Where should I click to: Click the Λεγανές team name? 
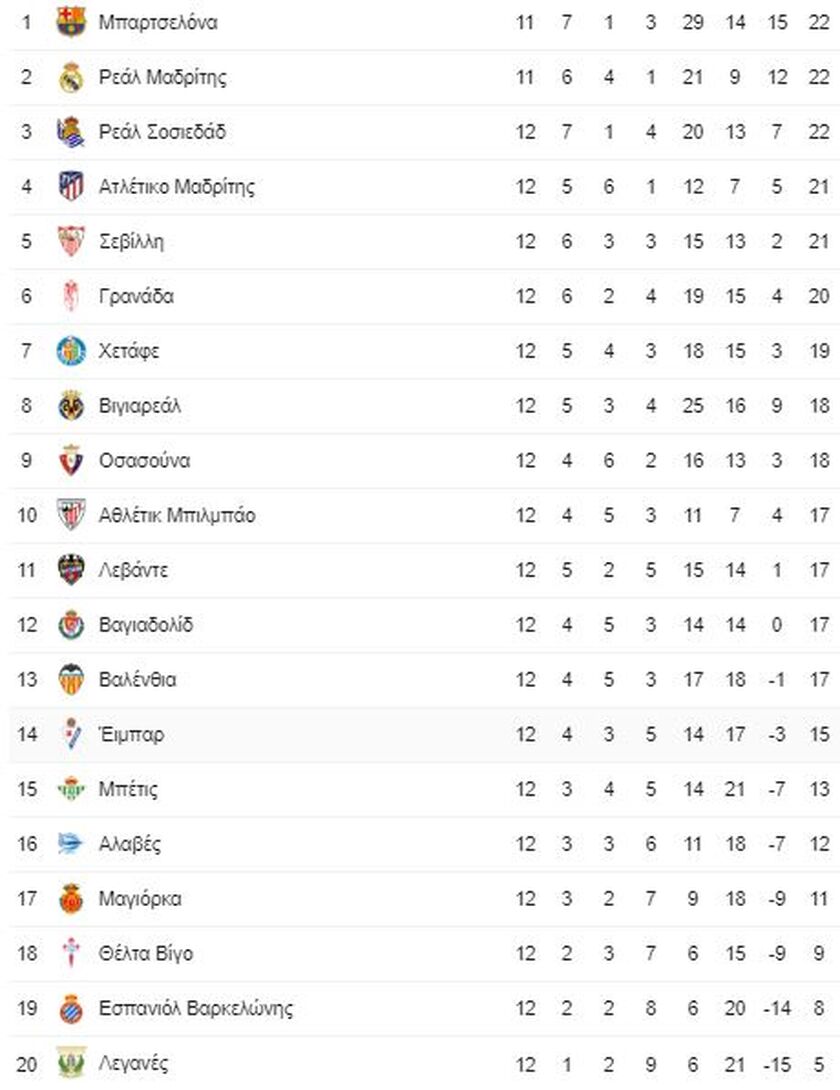click(x=134, y=1063)
